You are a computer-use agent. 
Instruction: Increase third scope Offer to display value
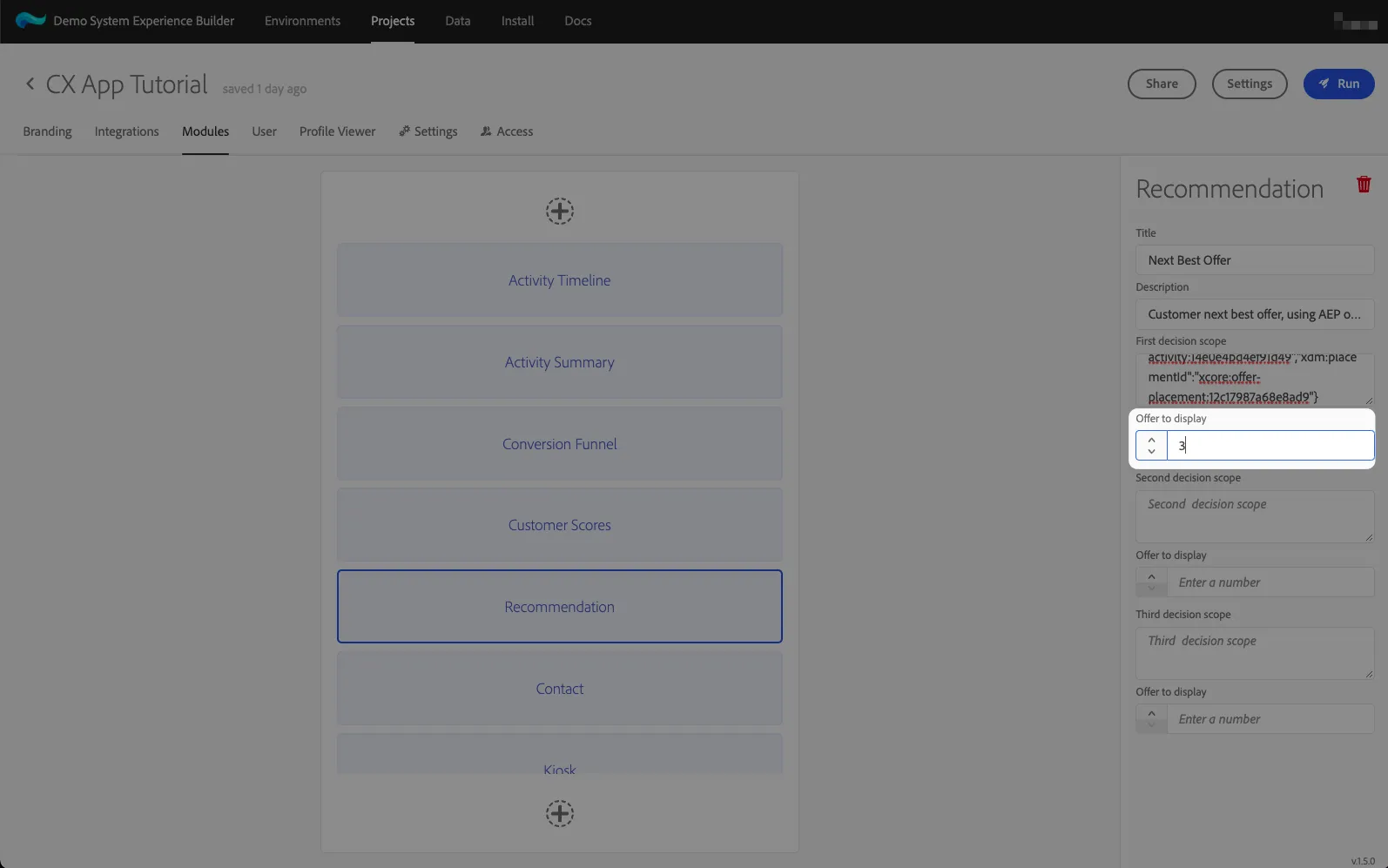click(1151, 713)
